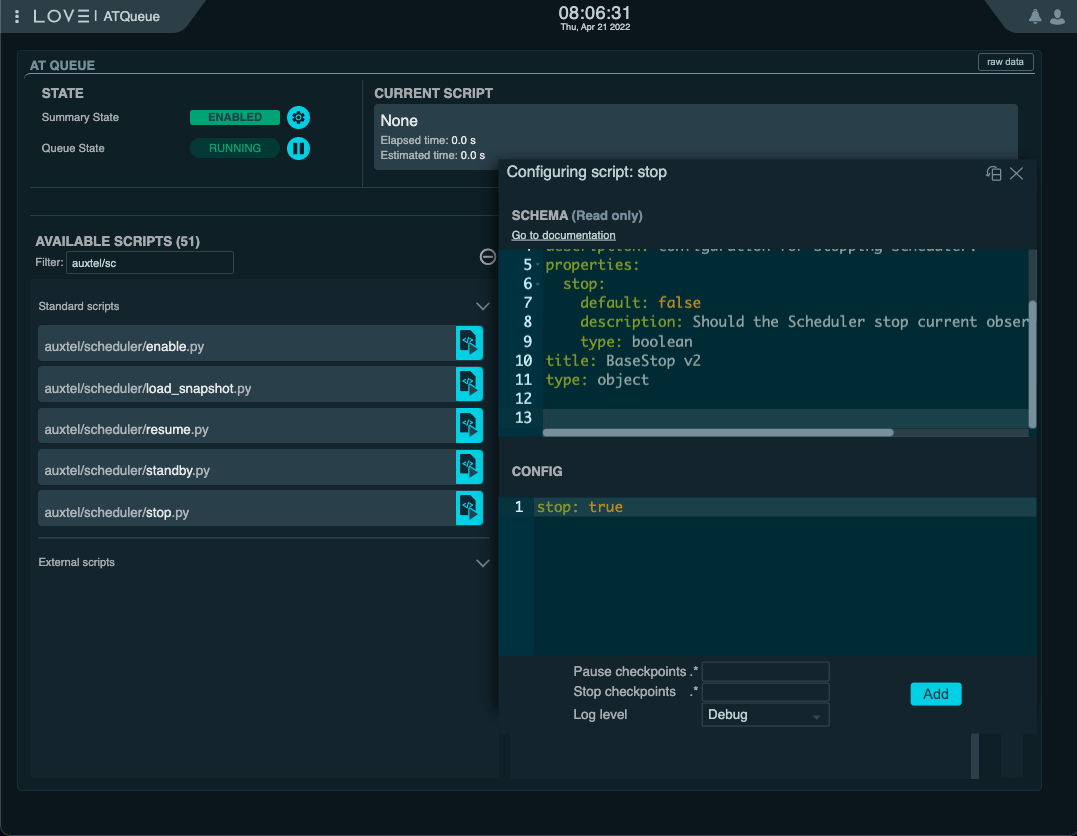1077x836 pixels.
Task: Click the Add button in the config dialog
Action: click(x=935, y=693)
